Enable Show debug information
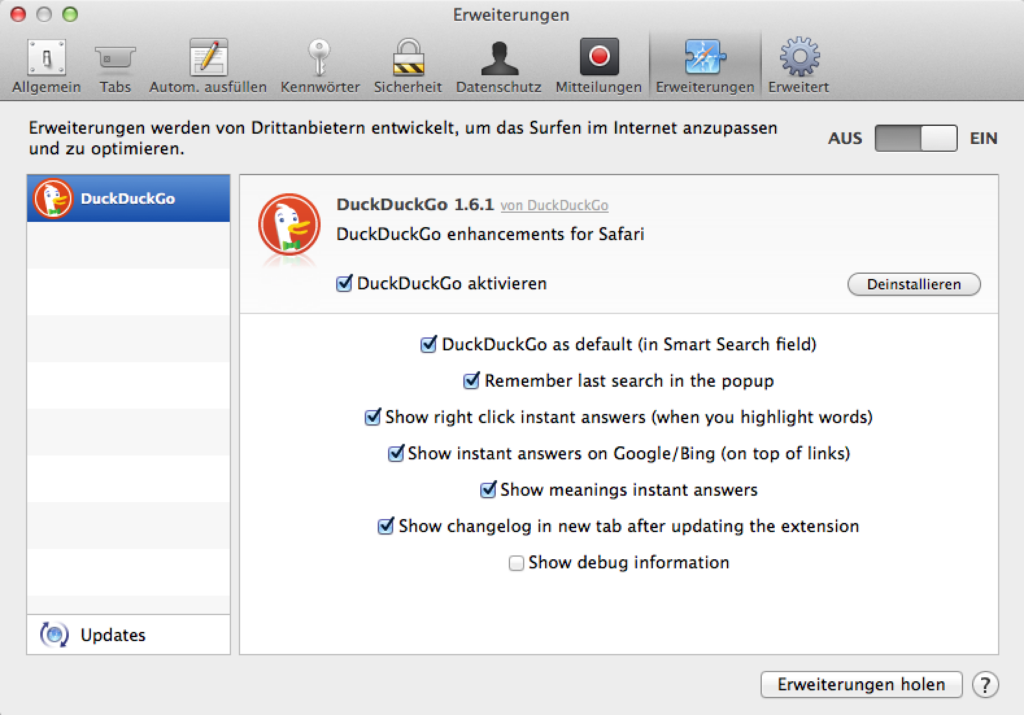This screenshot has width=1024, height=715. (x=516, y=563)
